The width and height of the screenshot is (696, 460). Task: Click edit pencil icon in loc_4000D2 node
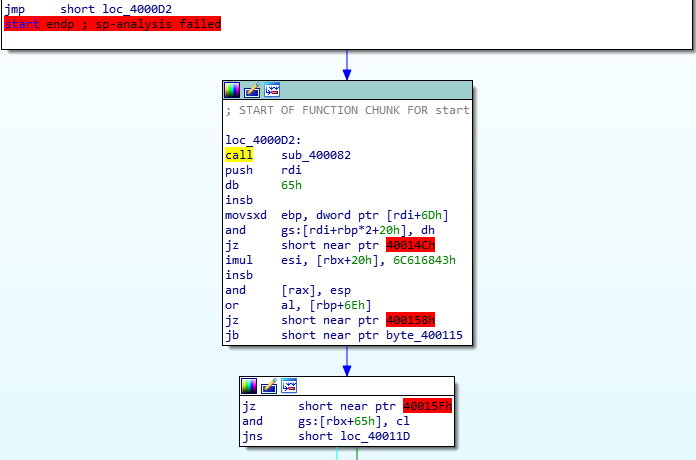pyautogui.click(x=252, y=90)
